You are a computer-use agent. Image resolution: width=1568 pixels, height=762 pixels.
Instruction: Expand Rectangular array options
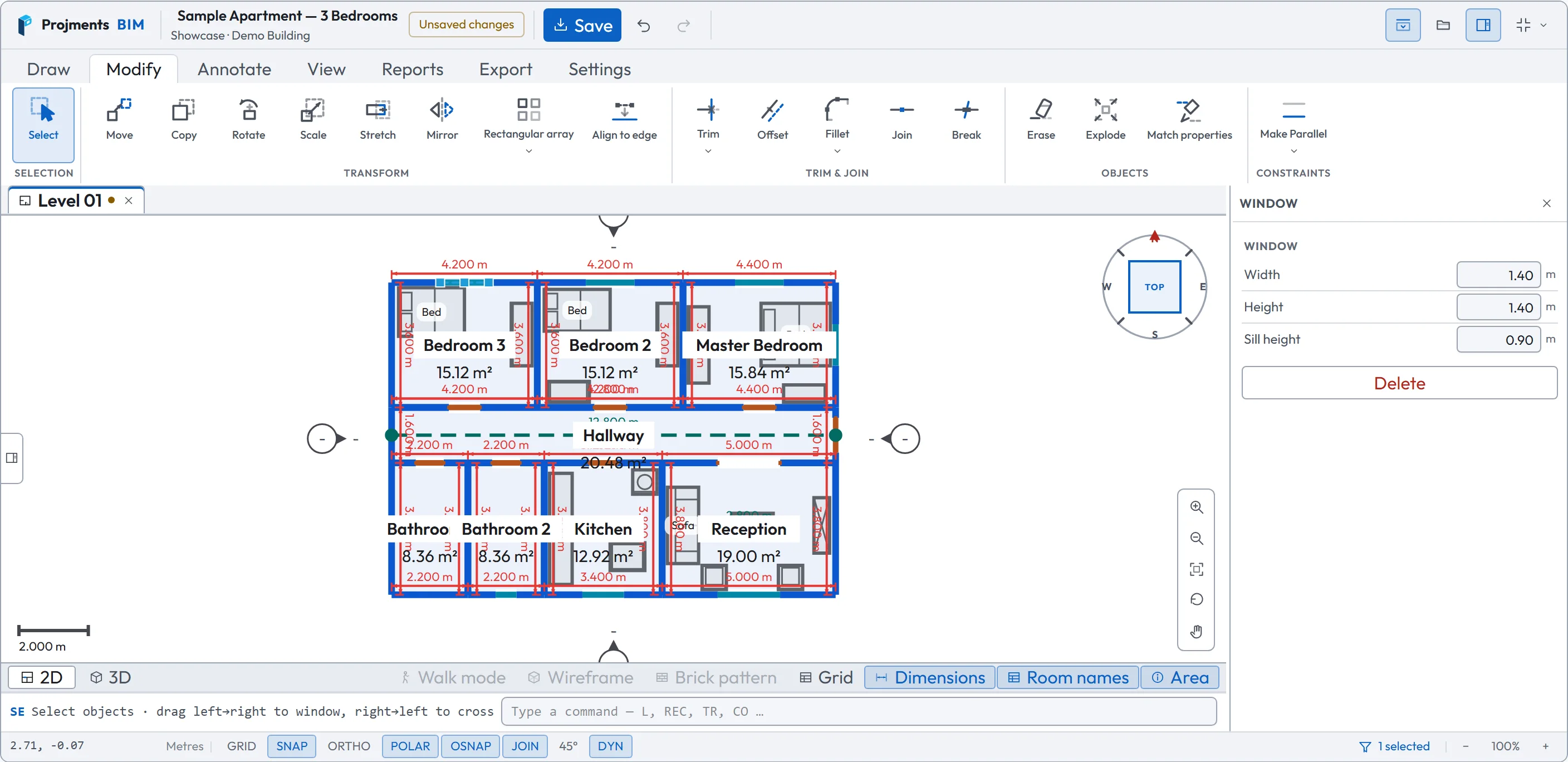pyautogui.click(x=528, y=151)
